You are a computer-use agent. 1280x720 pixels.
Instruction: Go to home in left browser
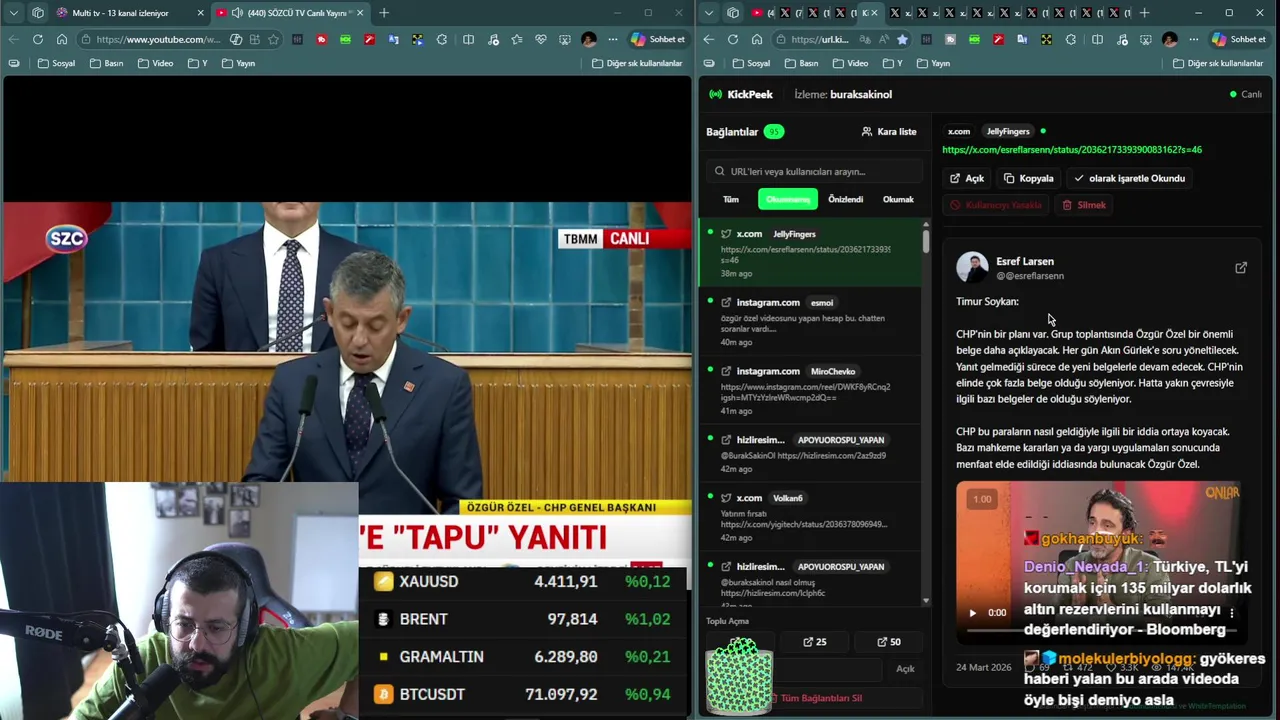[x=62, y=39]
